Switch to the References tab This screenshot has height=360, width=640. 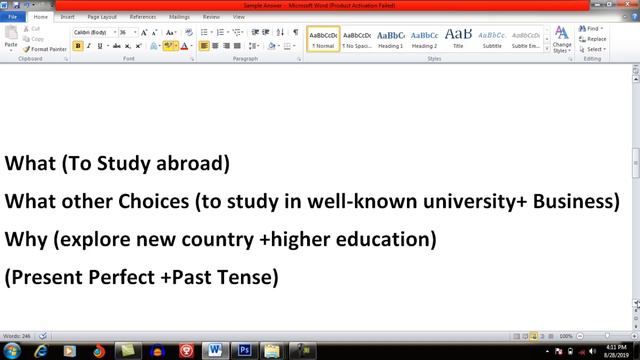pos(143,17)
